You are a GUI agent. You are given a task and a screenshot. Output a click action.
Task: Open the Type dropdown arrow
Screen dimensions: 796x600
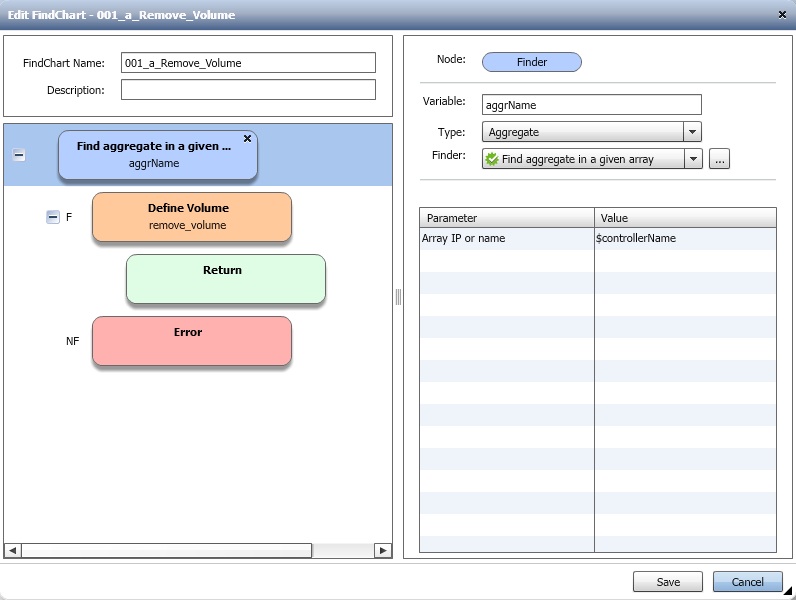692,132
